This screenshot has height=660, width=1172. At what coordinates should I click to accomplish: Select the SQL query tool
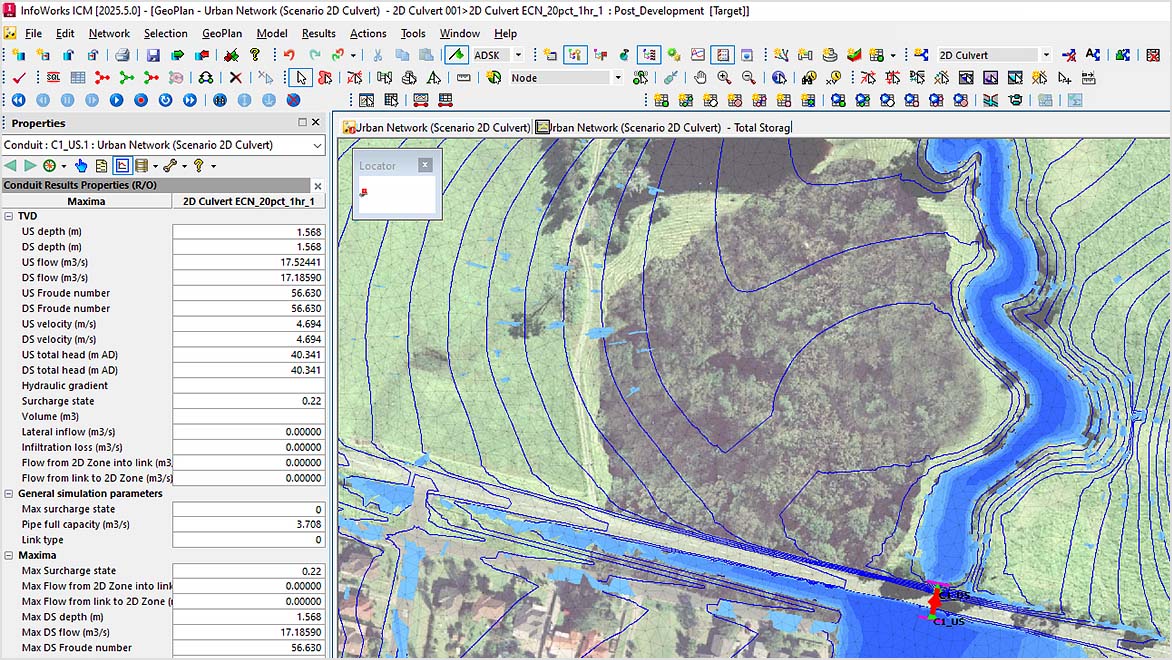(54, 77)
